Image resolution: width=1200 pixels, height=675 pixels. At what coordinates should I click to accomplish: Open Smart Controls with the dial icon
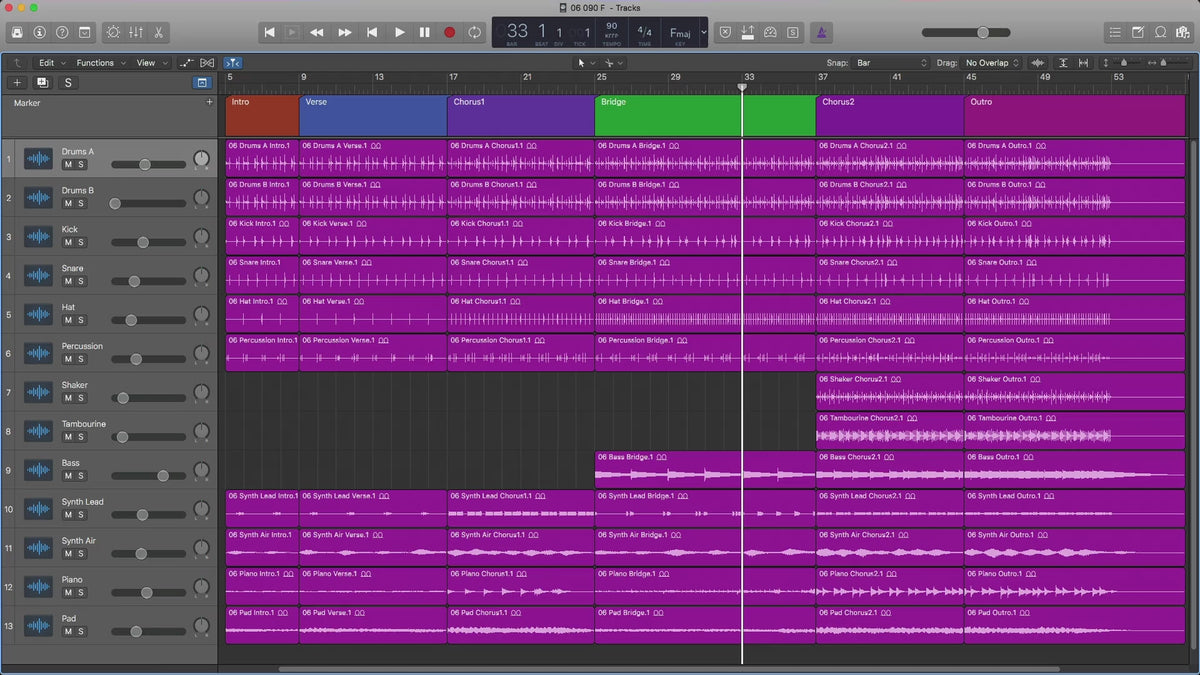click(111, 32)
